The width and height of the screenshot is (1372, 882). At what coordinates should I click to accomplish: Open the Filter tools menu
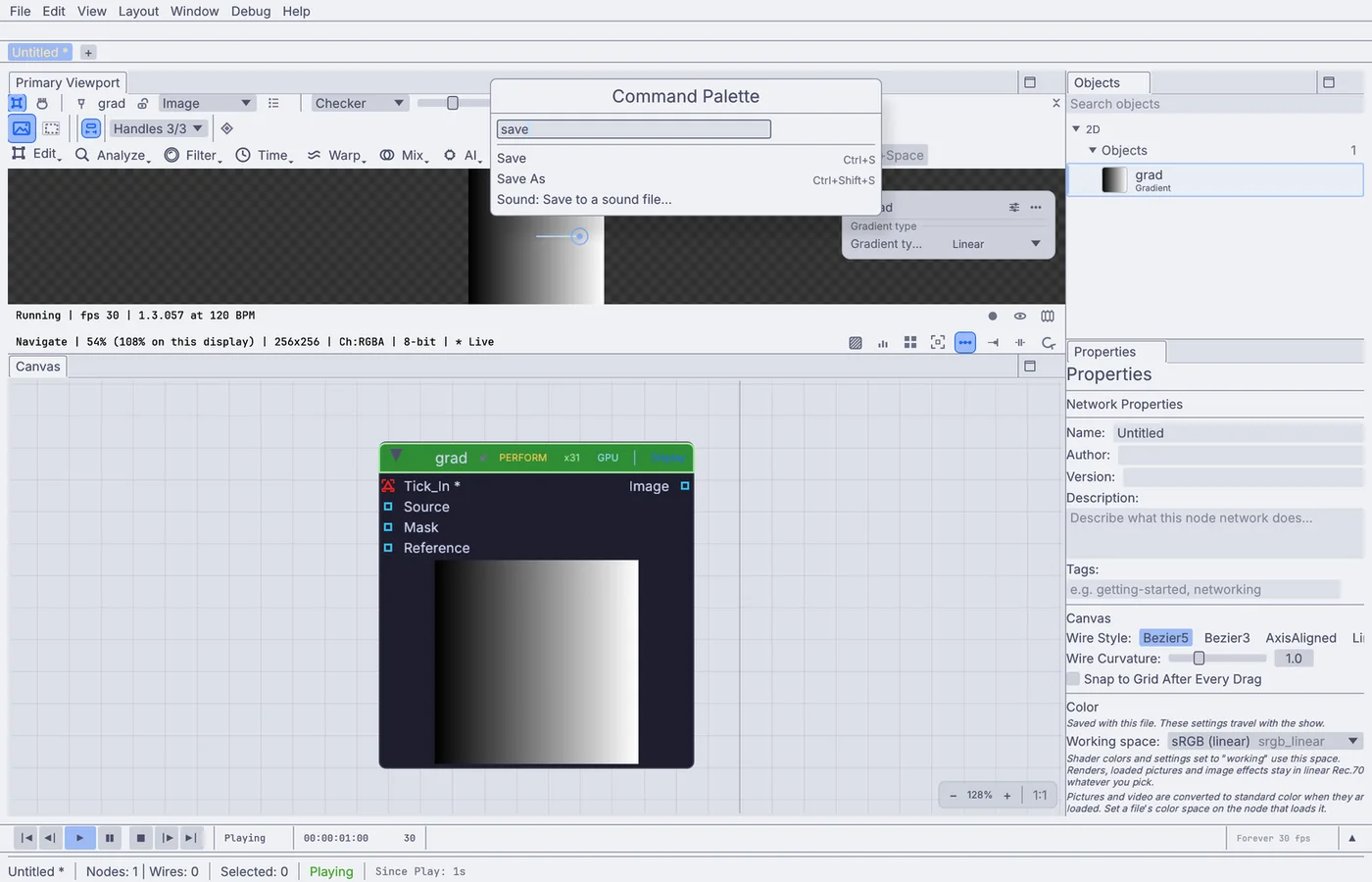tap(193, 155)
